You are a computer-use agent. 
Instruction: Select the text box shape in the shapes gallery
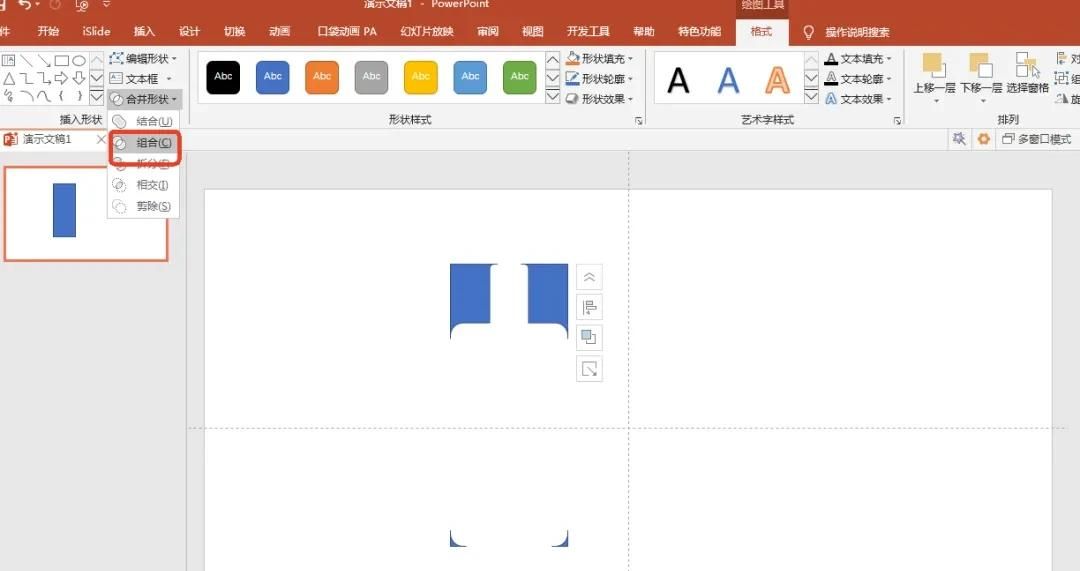coord(8,61)
